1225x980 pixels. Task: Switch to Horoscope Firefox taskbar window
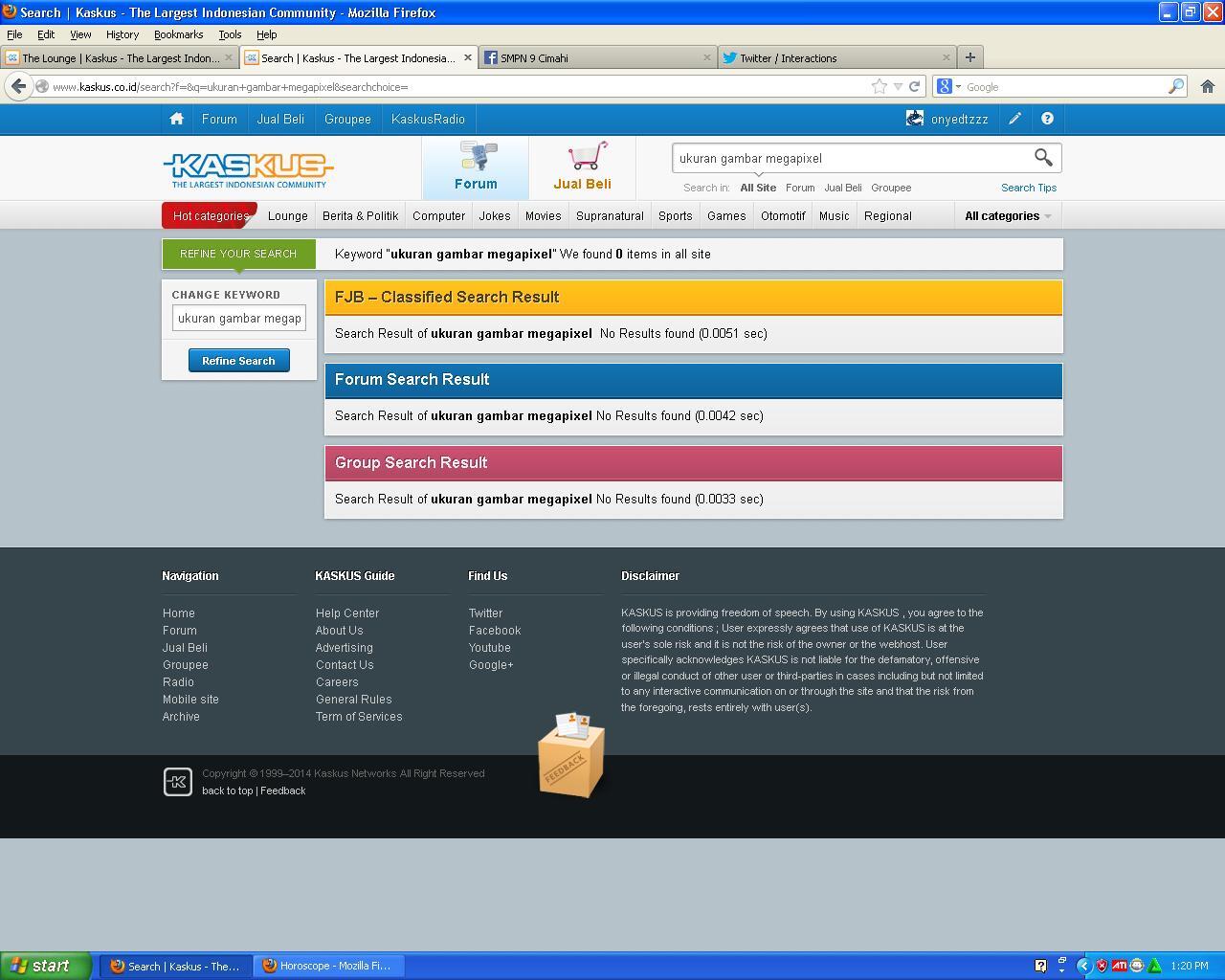coord(329,966)
